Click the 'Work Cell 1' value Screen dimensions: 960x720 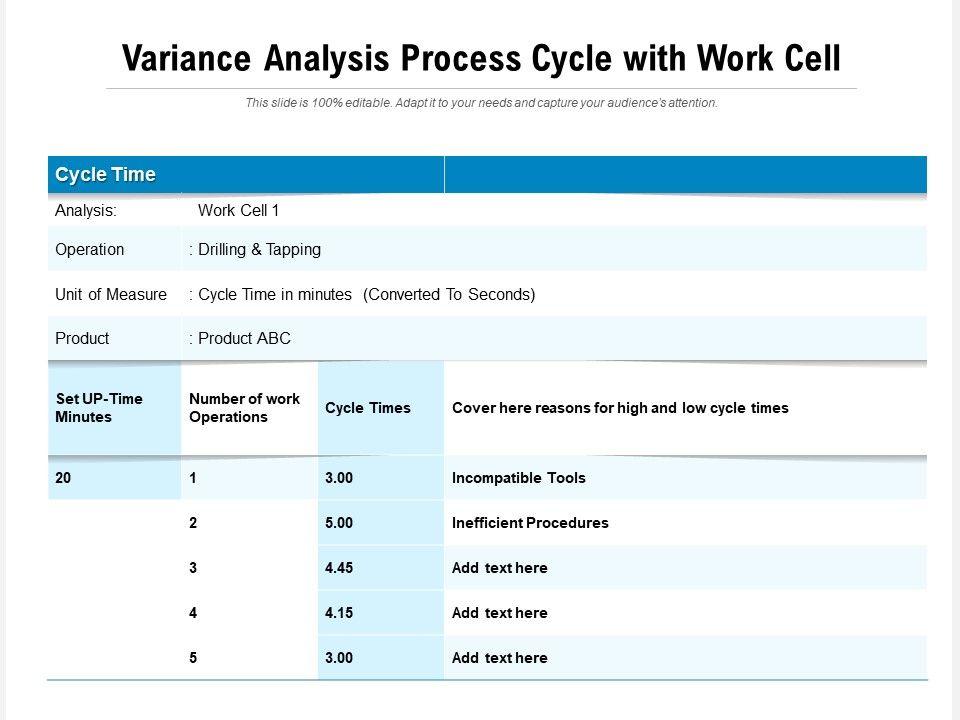point(238,211)
